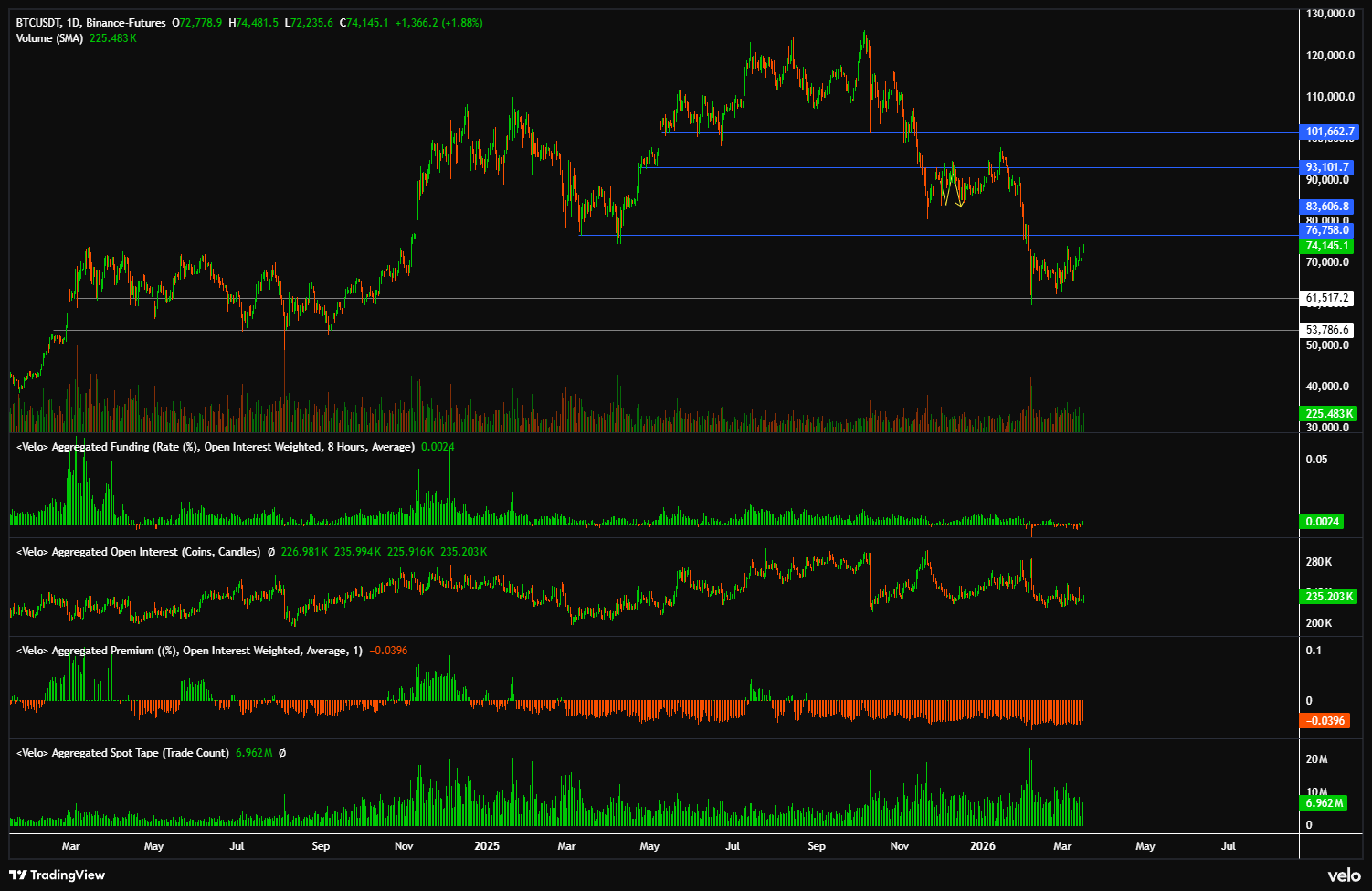This screenshot has height=891, width=1372.
Task: Click the 61,517.2 price axis label
Action: point(1326,298)
